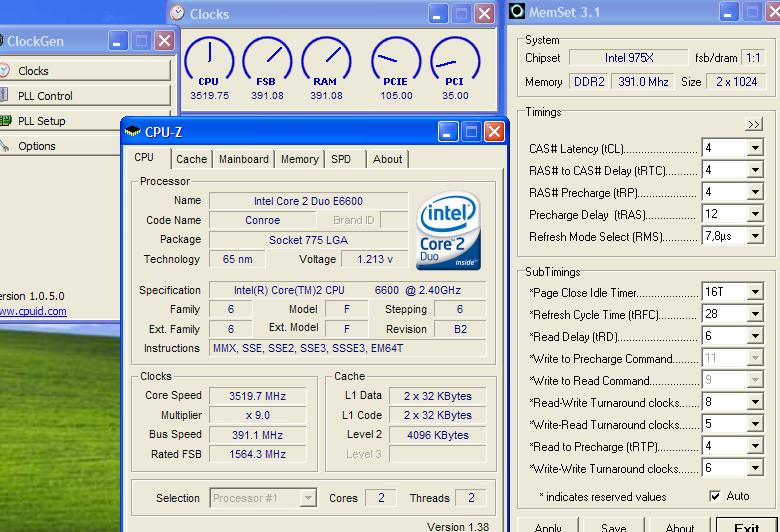
Task: Click the green chip icon beside PLL Setup
Action: 5,120
